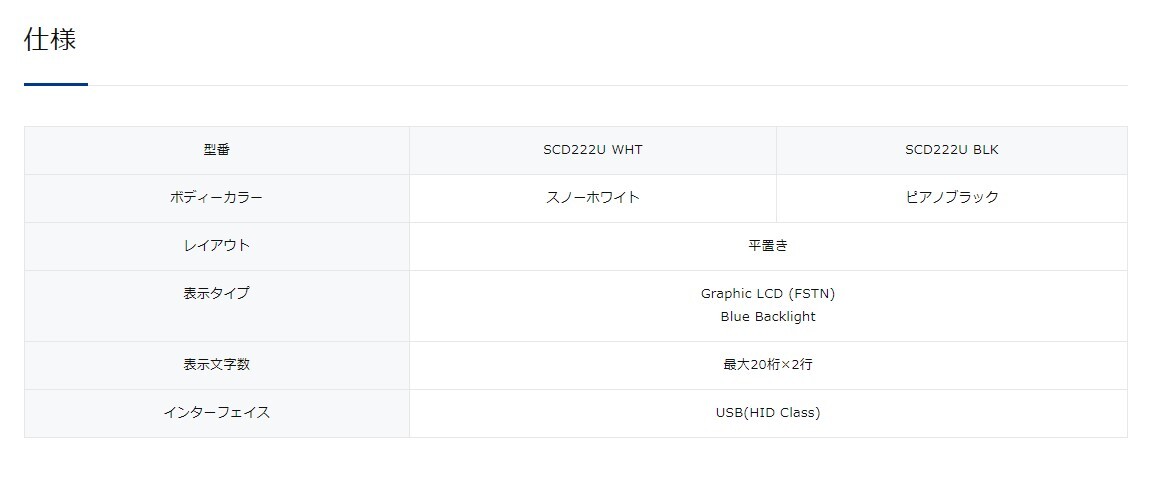Click the (HID Class) text

point(783,413)
